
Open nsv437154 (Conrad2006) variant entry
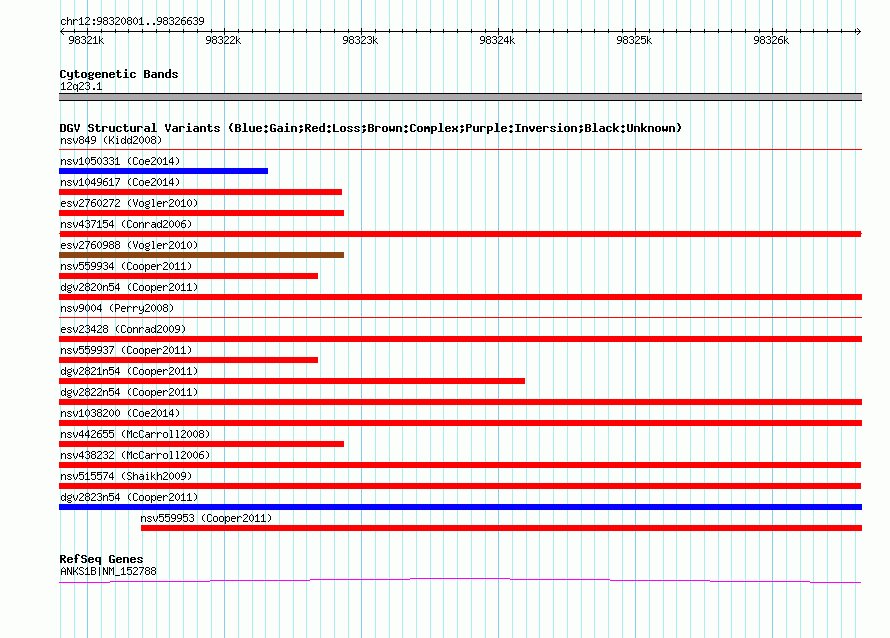click(126, 224)
